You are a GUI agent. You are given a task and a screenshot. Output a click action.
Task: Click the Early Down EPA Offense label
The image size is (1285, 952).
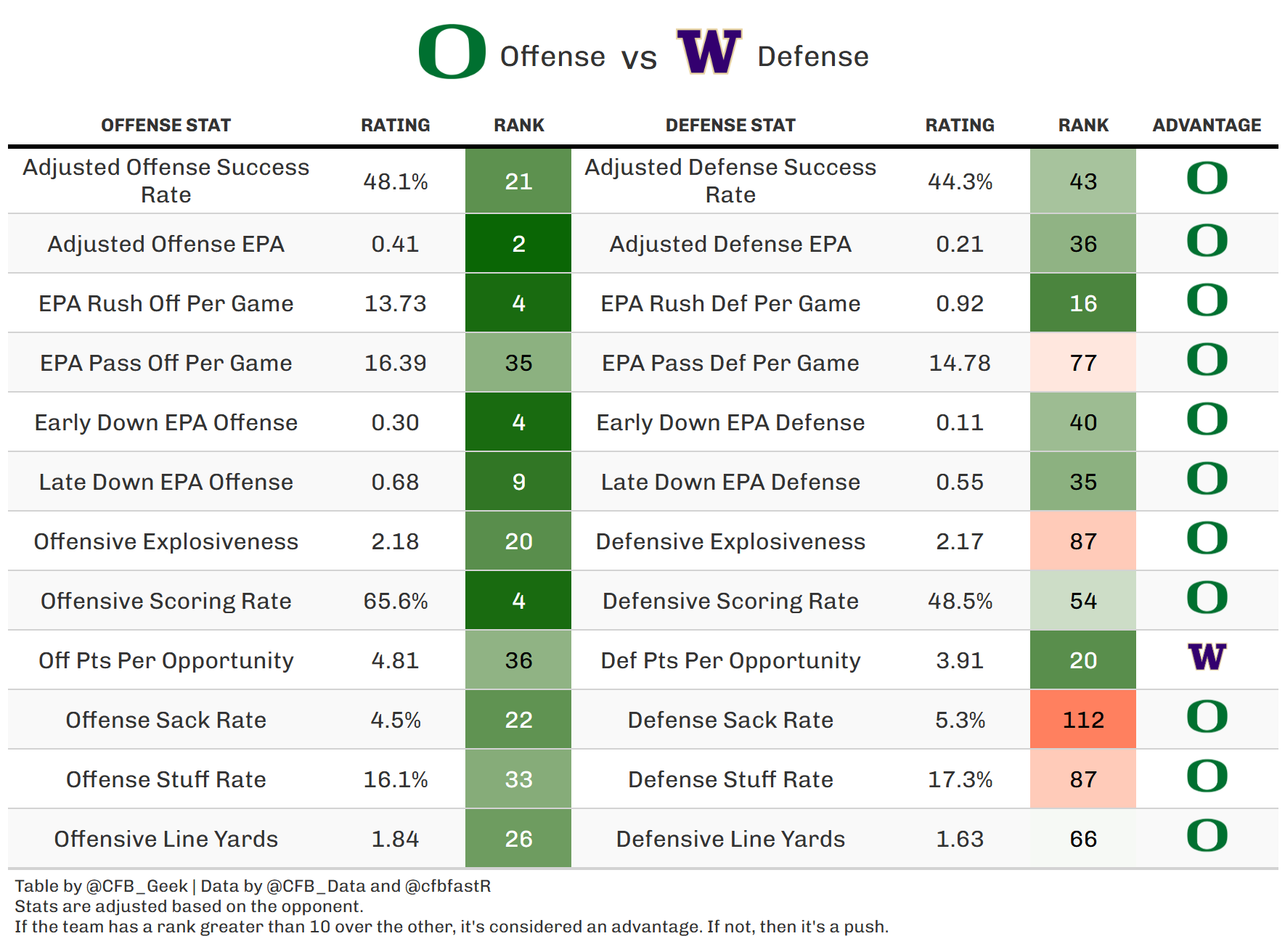[166, 422]
